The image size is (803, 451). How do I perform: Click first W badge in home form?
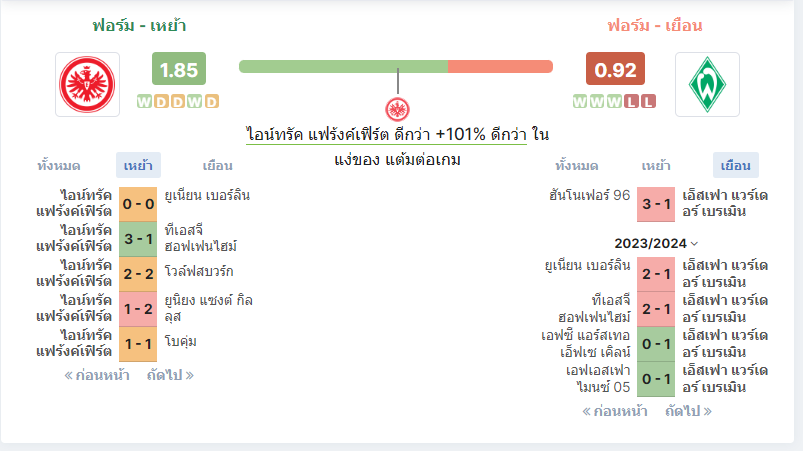(144, 101)
